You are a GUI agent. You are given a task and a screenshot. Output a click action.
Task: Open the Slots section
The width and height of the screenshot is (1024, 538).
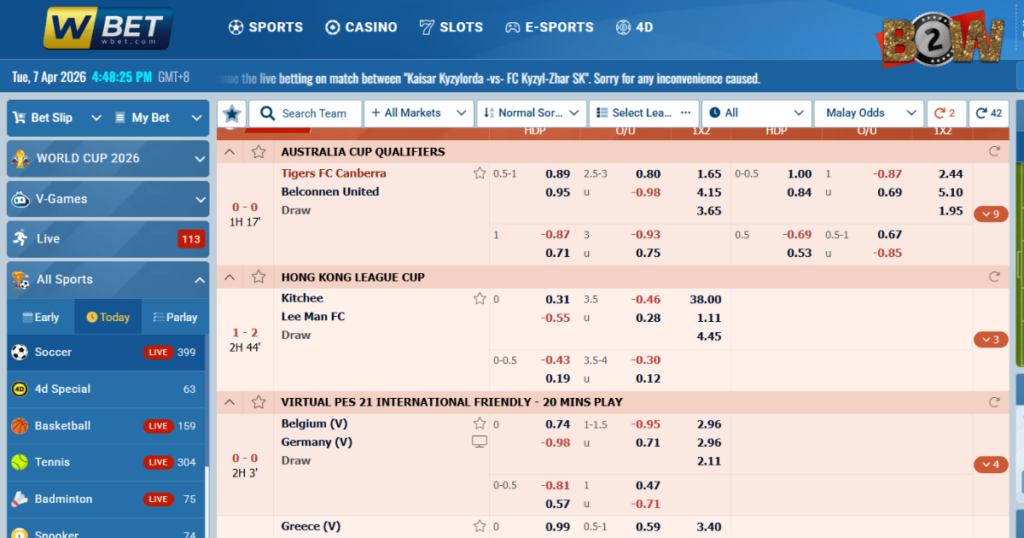451,27
